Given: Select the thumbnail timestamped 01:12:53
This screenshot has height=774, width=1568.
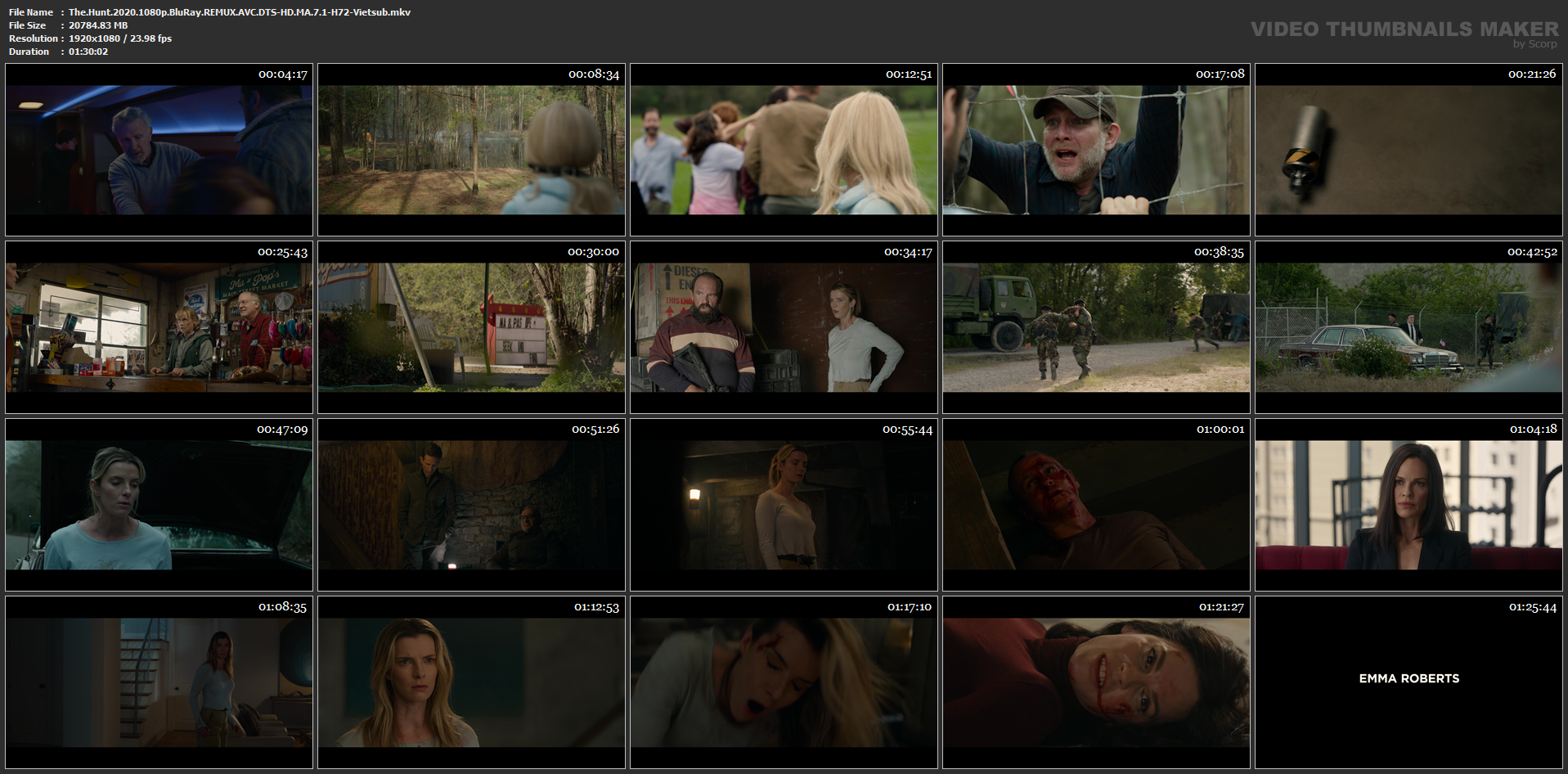Looking at the screenshot, I should [x=471, y=682].
